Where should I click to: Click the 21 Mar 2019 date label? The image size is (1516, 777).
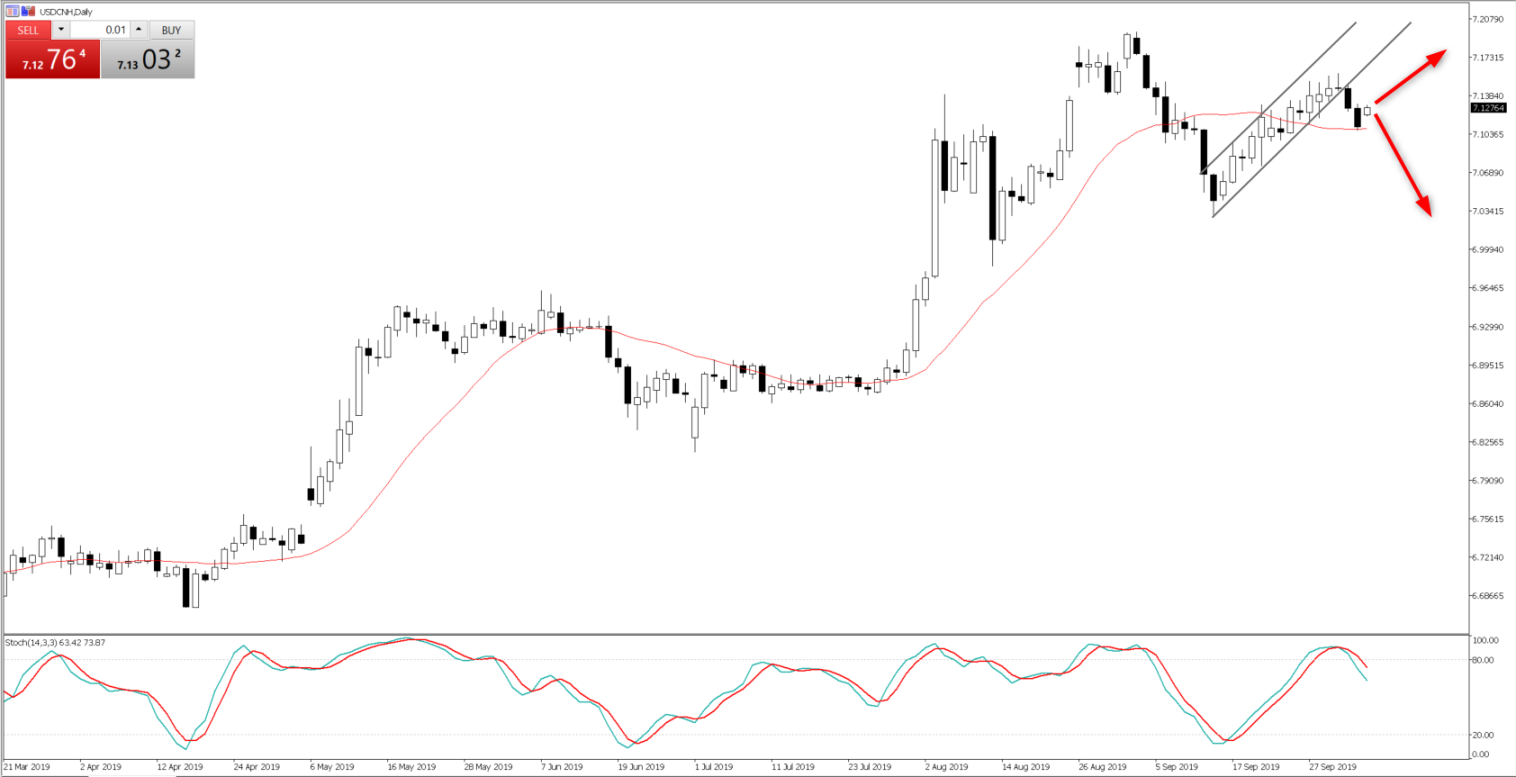coord(25,768)
